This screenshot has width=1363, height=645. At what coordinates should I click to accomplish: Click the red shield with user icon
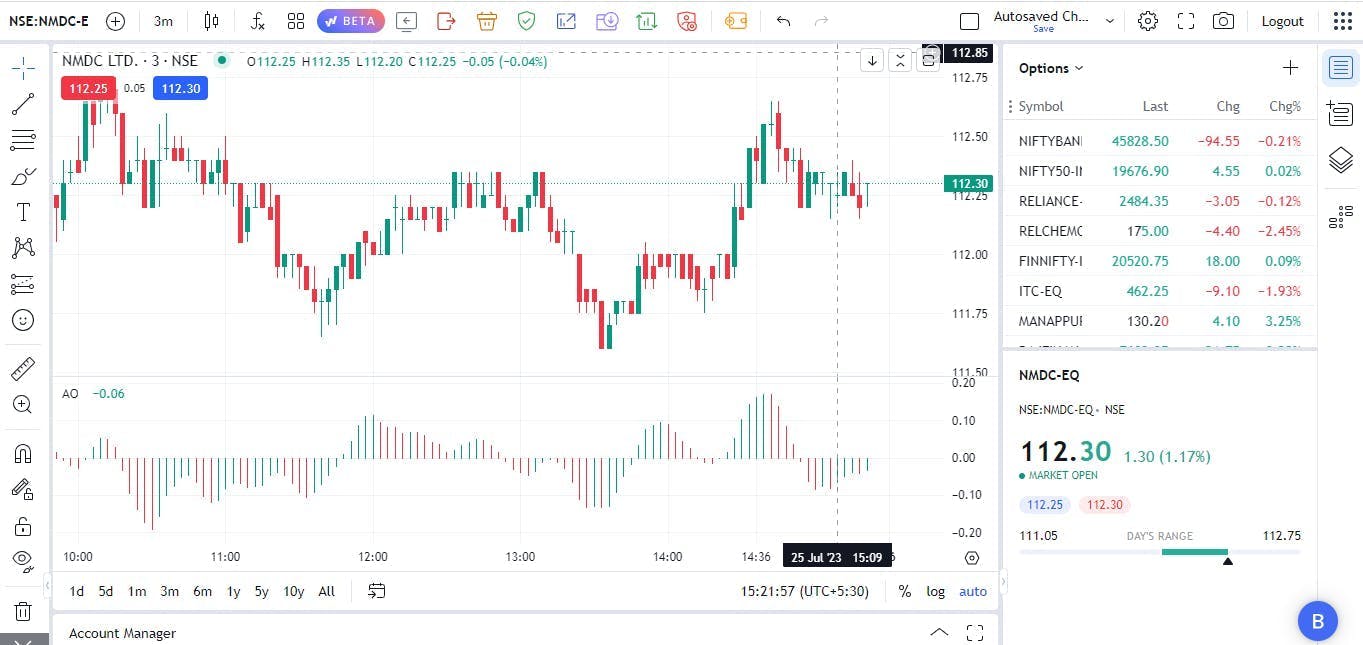[x=686, y=21]
